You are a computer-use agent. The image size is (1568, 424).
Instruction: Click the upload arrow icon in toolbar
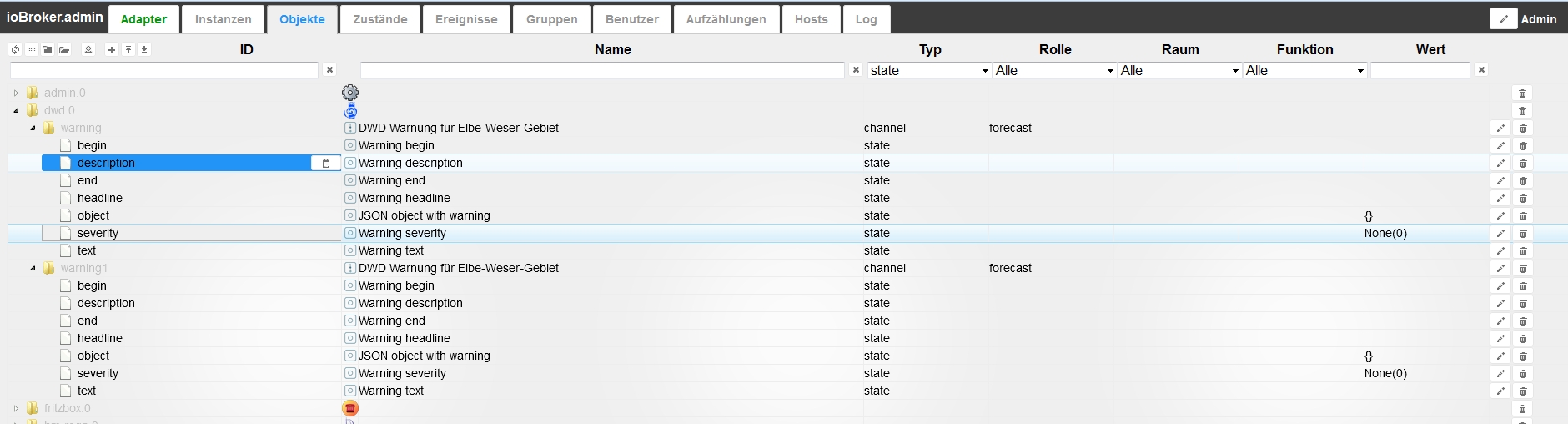[128, 49]
